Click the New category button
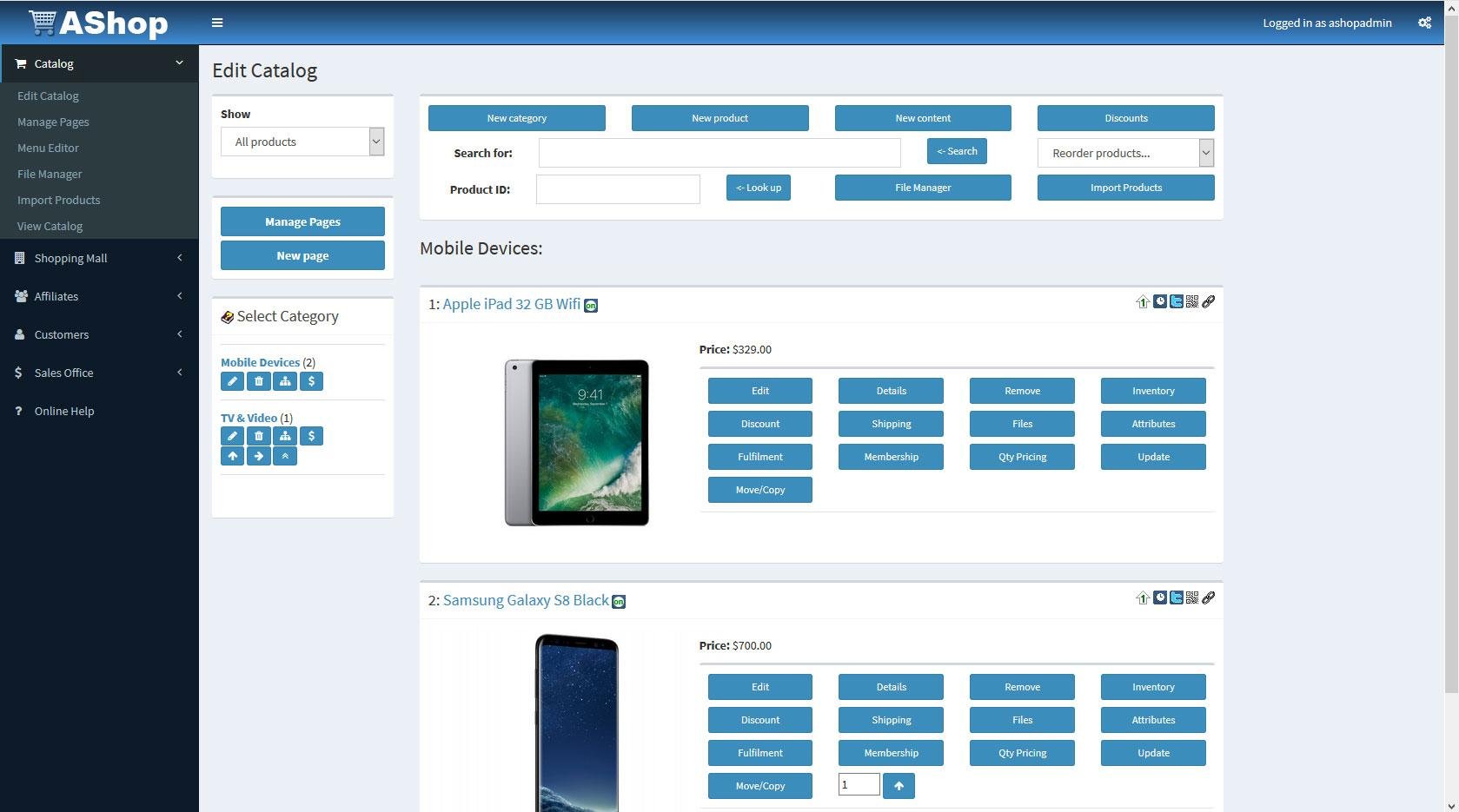The image size is (1459, 812). [516, 117]
